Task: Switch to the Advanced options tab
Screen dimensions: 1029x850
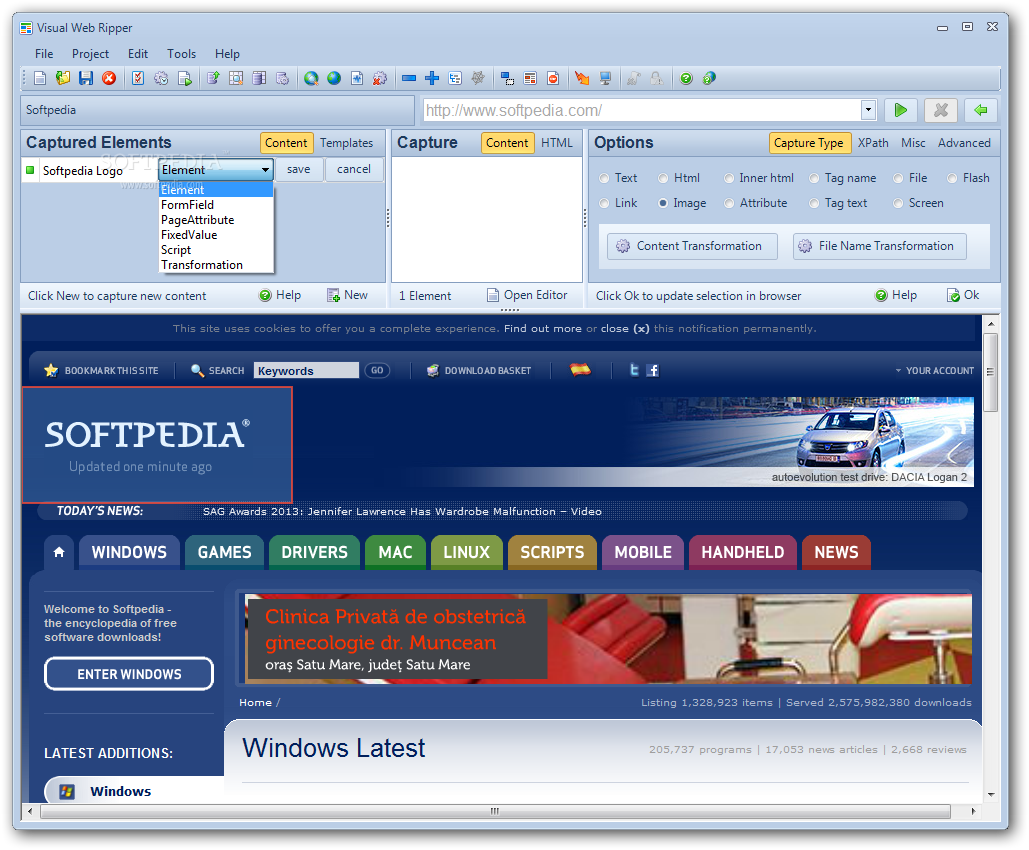Action: (964, 143)
